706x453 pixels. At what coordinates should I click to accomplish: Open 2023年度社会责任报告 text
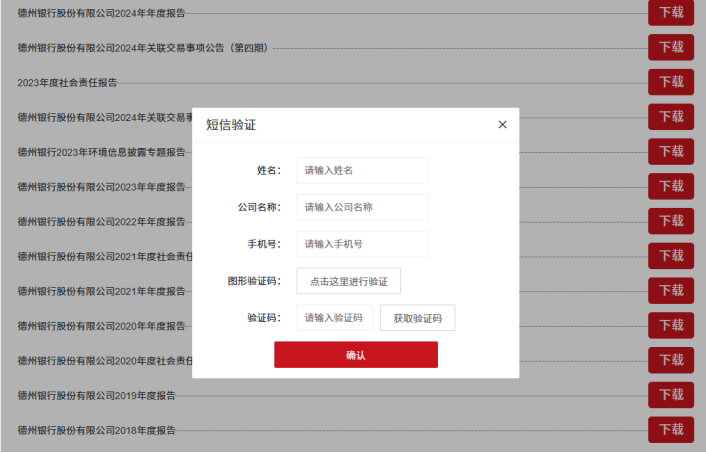click(67, 82)
